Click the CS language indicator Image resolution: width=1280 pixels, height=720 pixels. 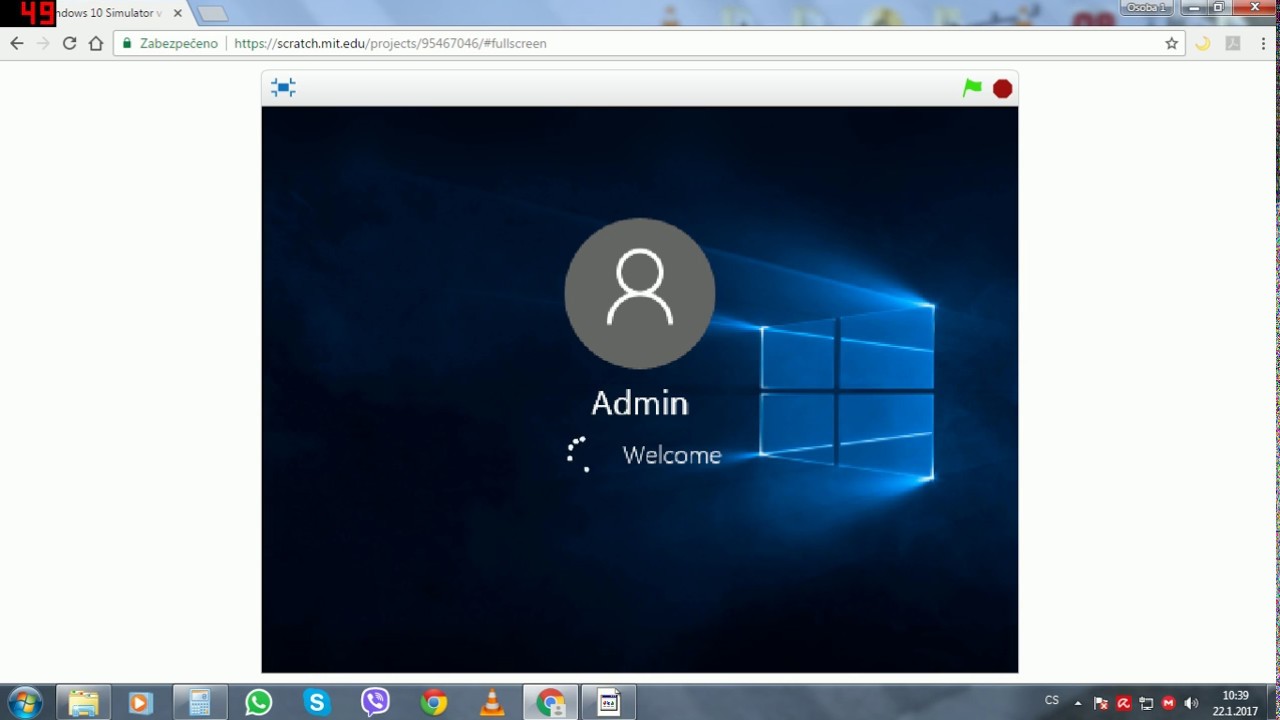[x=1052, y=700]
